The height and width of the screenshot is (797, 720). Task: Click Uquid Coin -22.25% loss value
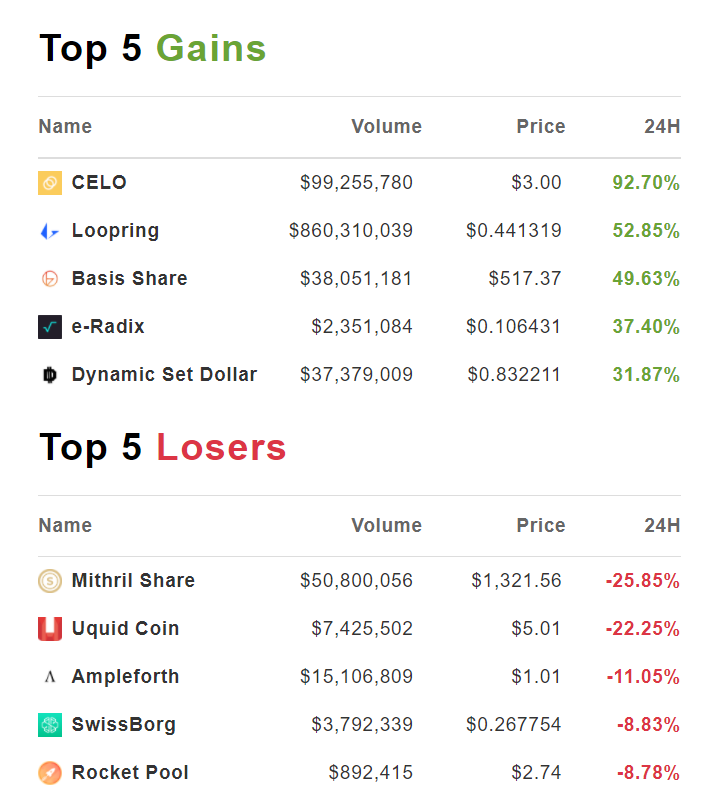[642, 629]
